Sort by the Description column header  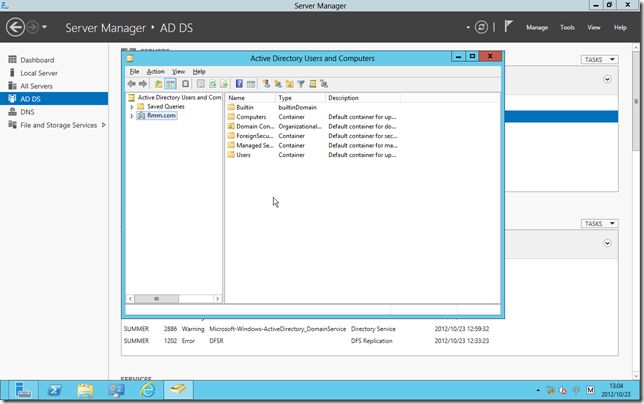pos(363,98)
